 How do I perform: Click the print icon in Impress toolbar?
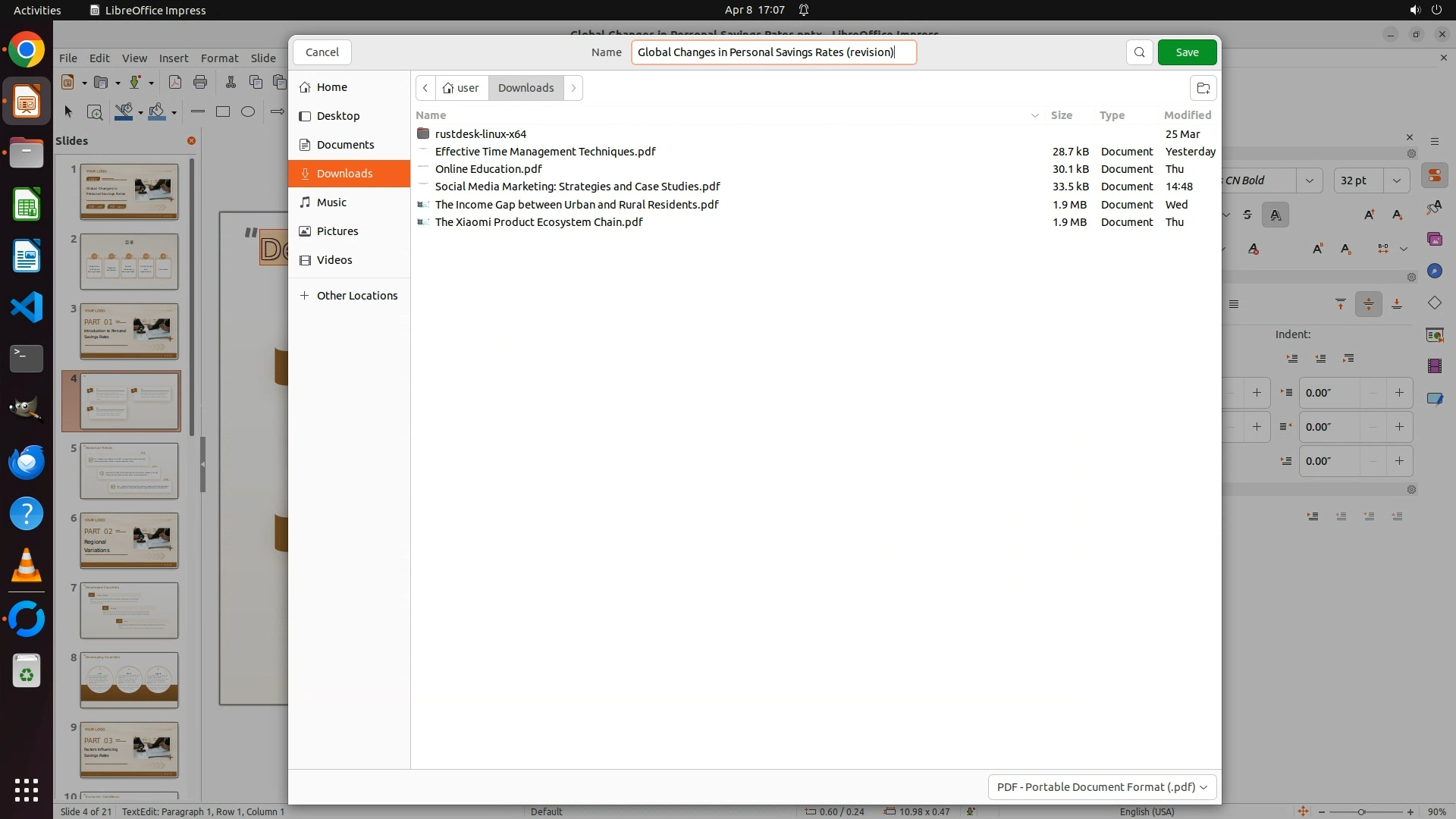point(200,82)
